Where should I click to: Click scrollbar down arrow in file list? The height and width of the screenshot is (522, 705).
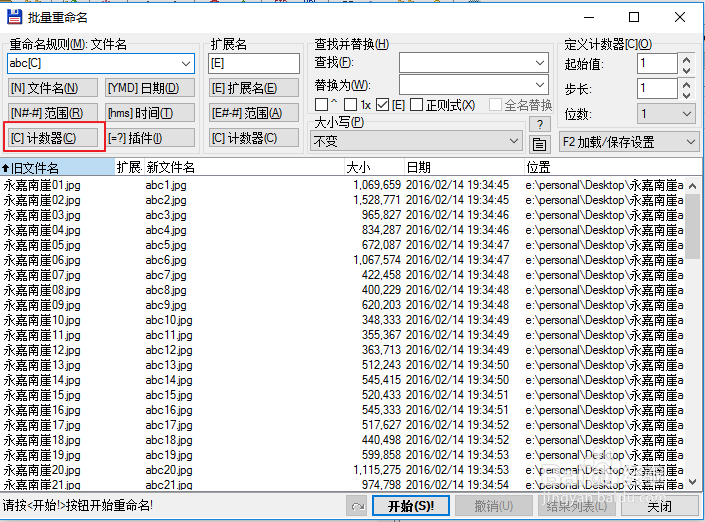(x=692, y=482)
